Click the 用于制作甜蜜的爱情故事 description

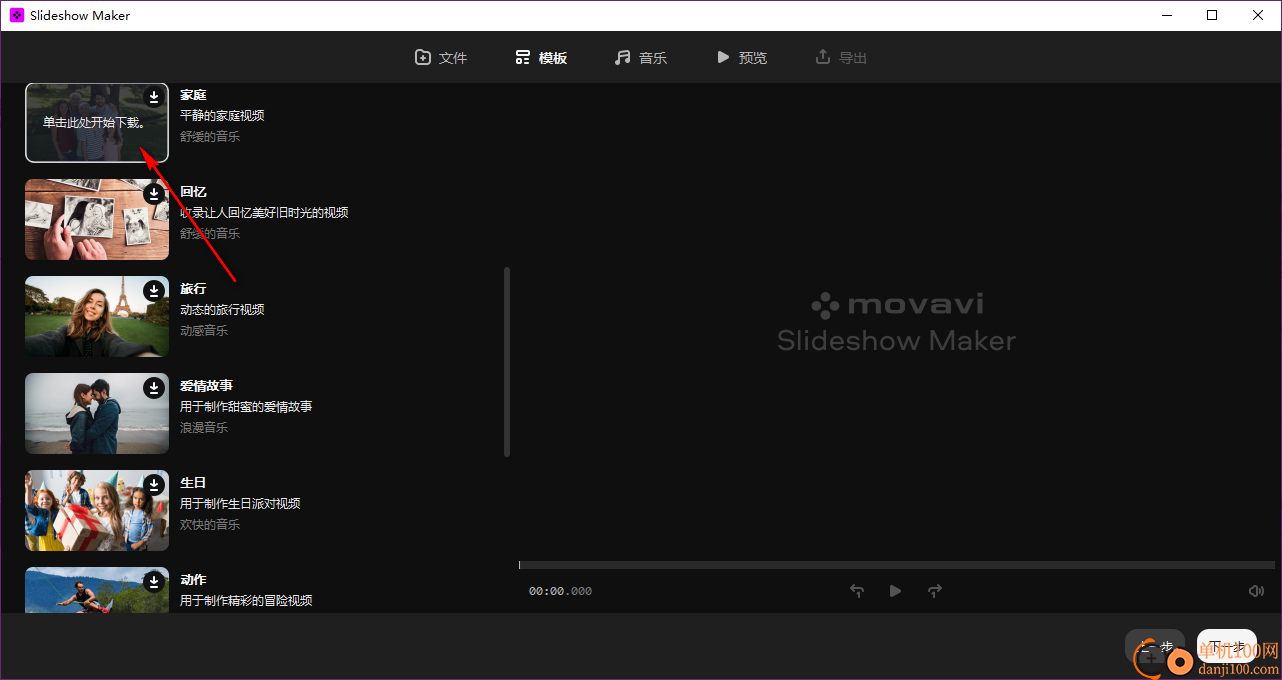click(246, 407)
